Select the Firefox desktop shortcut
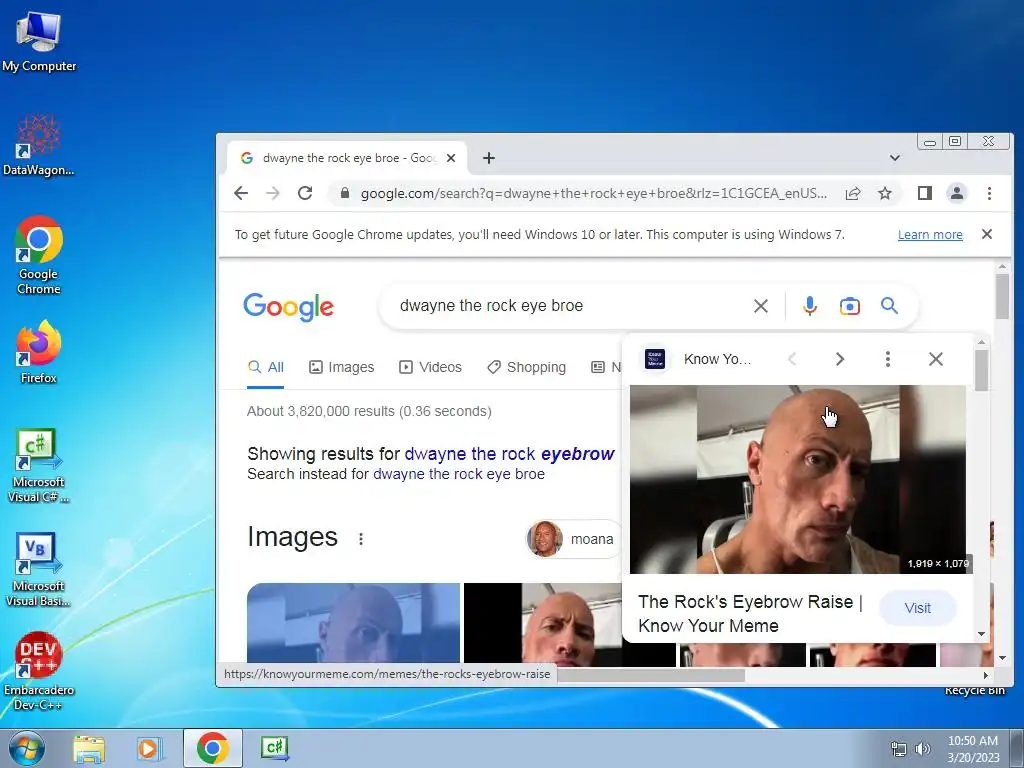This screenshot has width=1024, height=768. 39,353
